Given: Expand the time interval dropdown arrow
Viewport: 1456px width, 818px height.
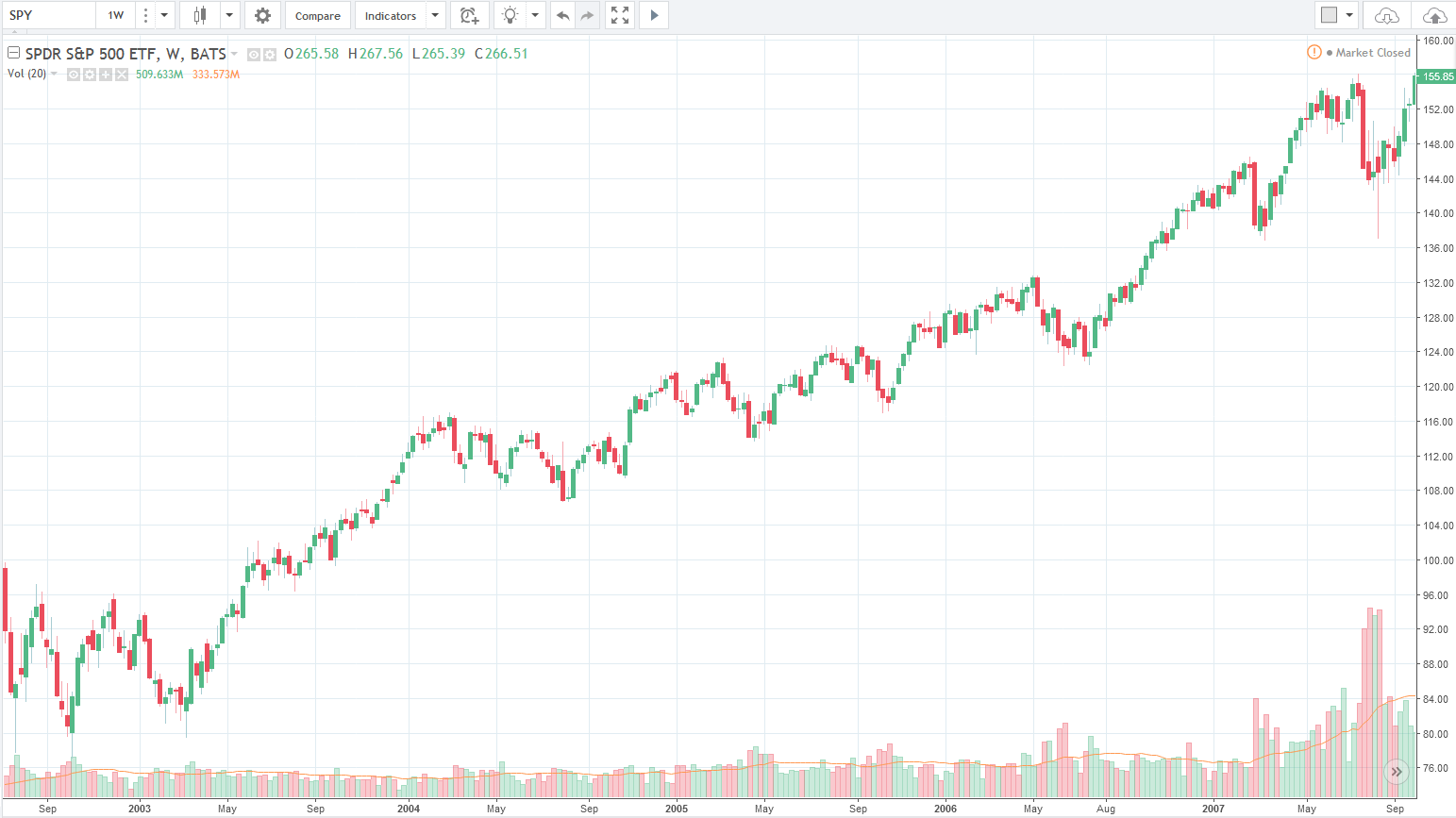Looking at the screenshot, I should point(164,15).
